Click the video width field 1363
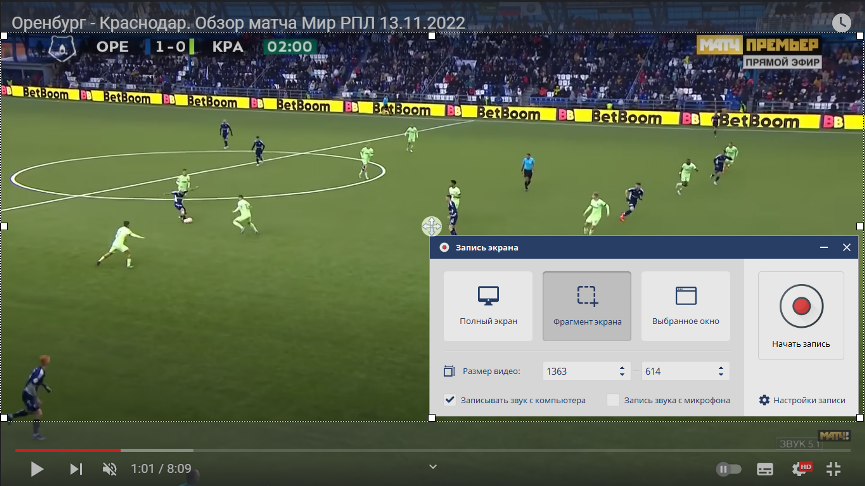Viewport: 865px width, 486px height. pyautogui.click(x=578, y=371)
